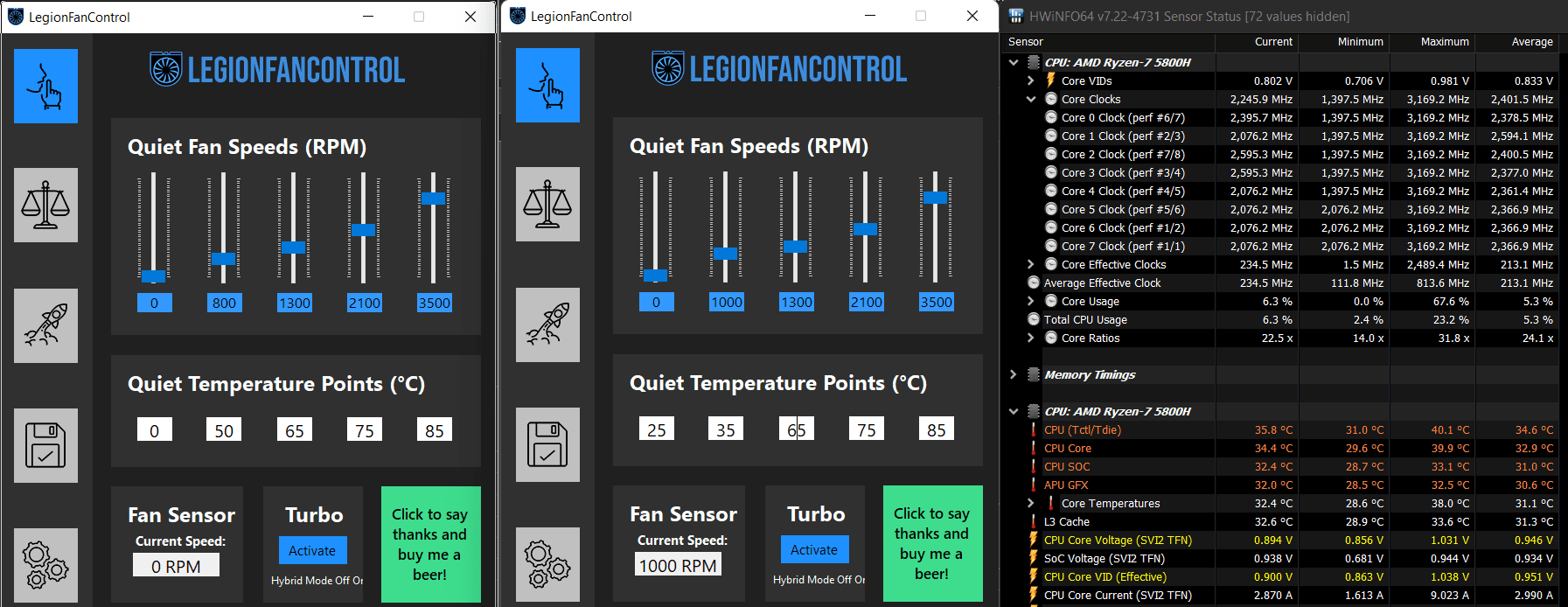
Task: Select Quiet mode icon in right LegionFanControl window
Action: coord(547,85)
